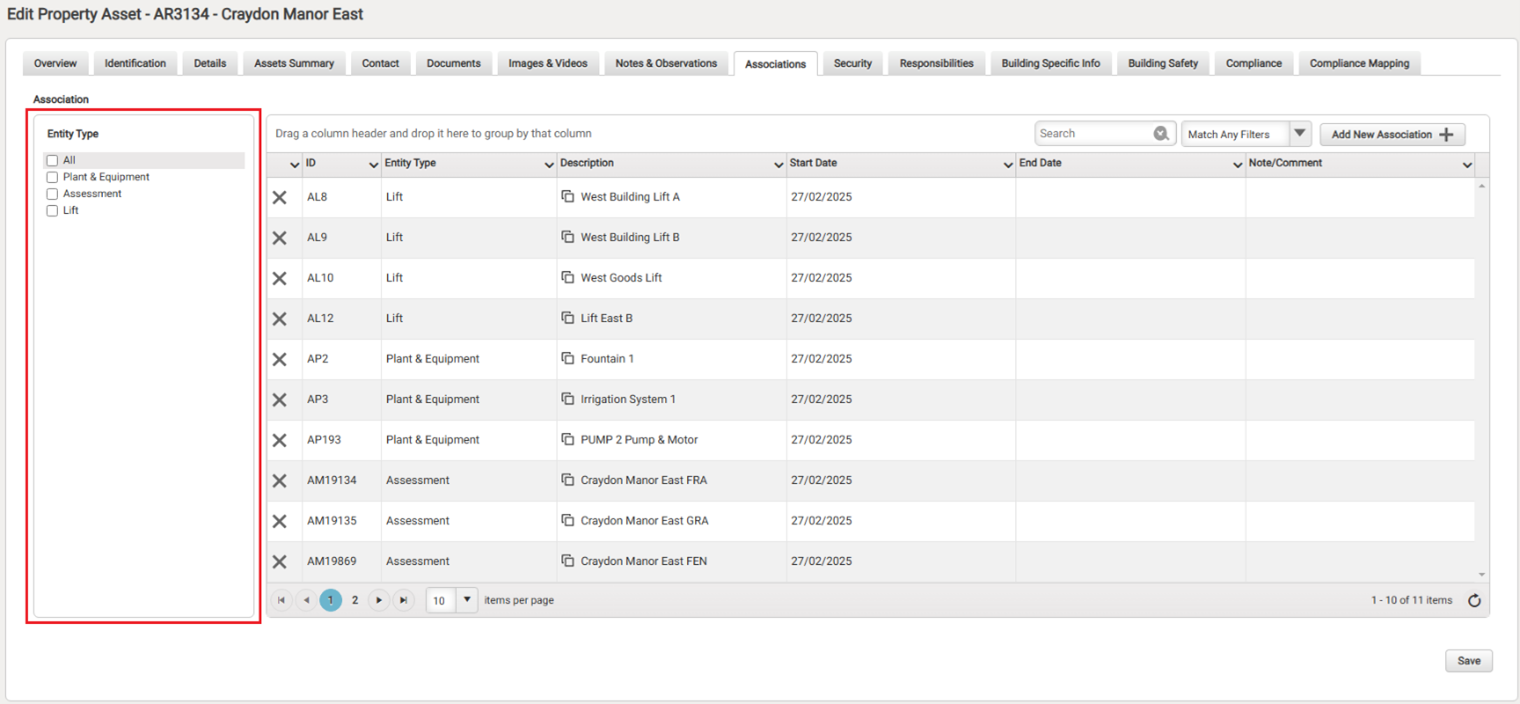This screenshot has width=1520, height=704.
Task: Click the icon beside Craydon Manor East GRA
Action: click(568, 520)
